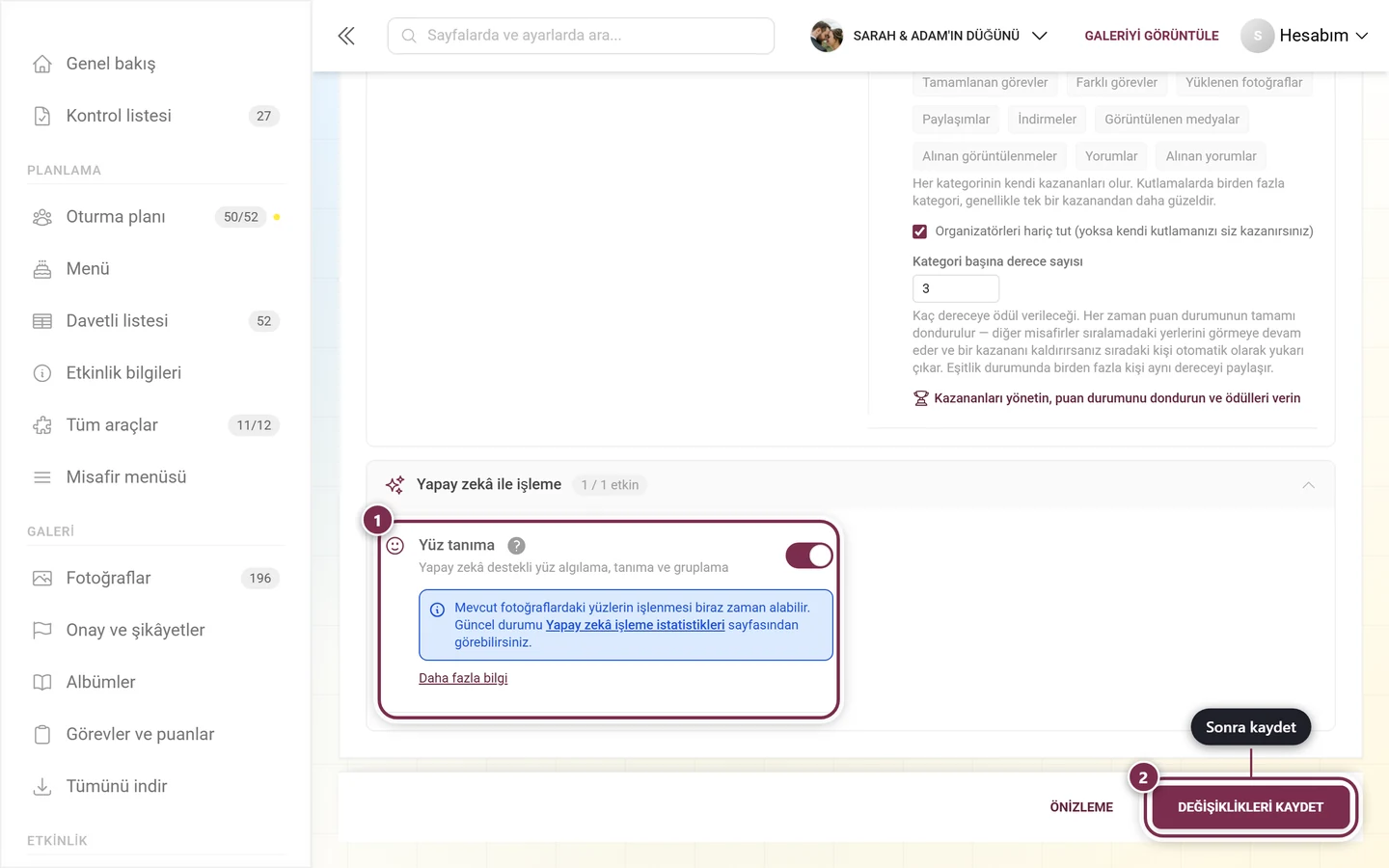Toggle the Yüklenen fotoğraflar category chip
1389x868 pixels.
1243,83
